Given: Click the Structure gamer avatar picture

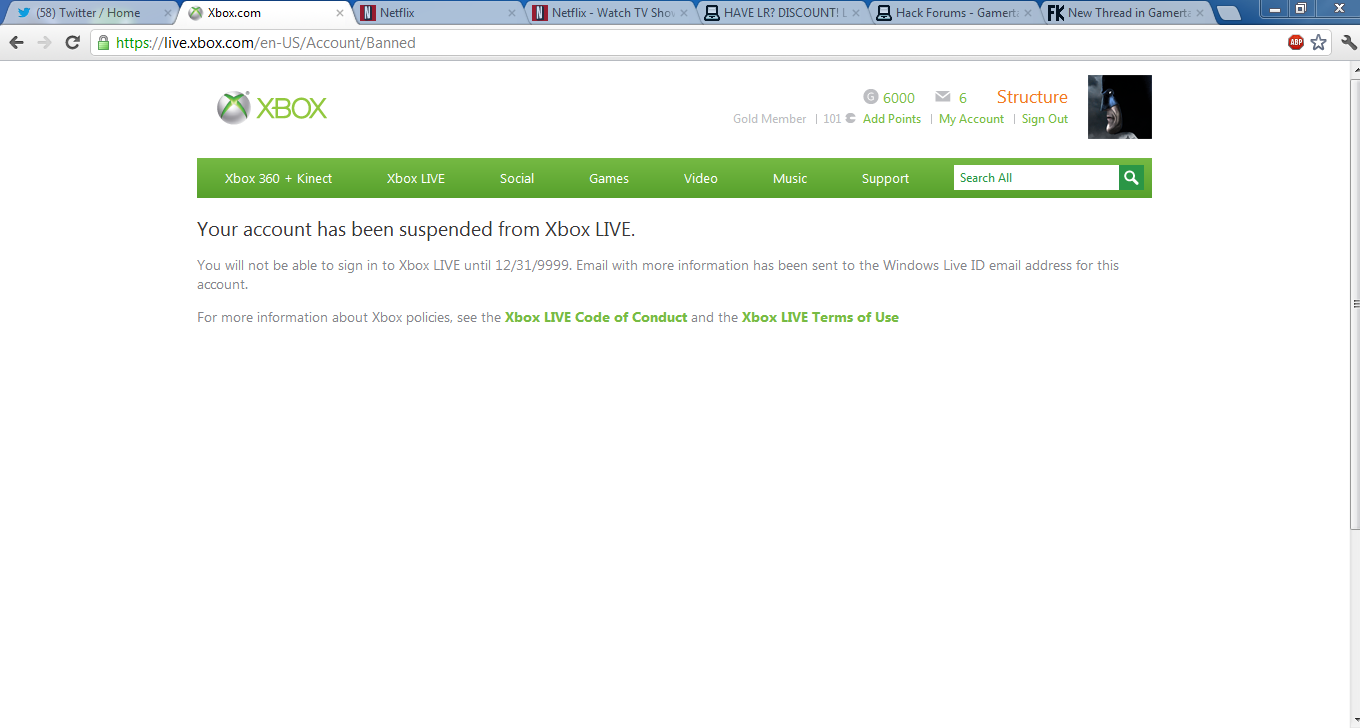Looking at the screenshot, I should 1120,107.
